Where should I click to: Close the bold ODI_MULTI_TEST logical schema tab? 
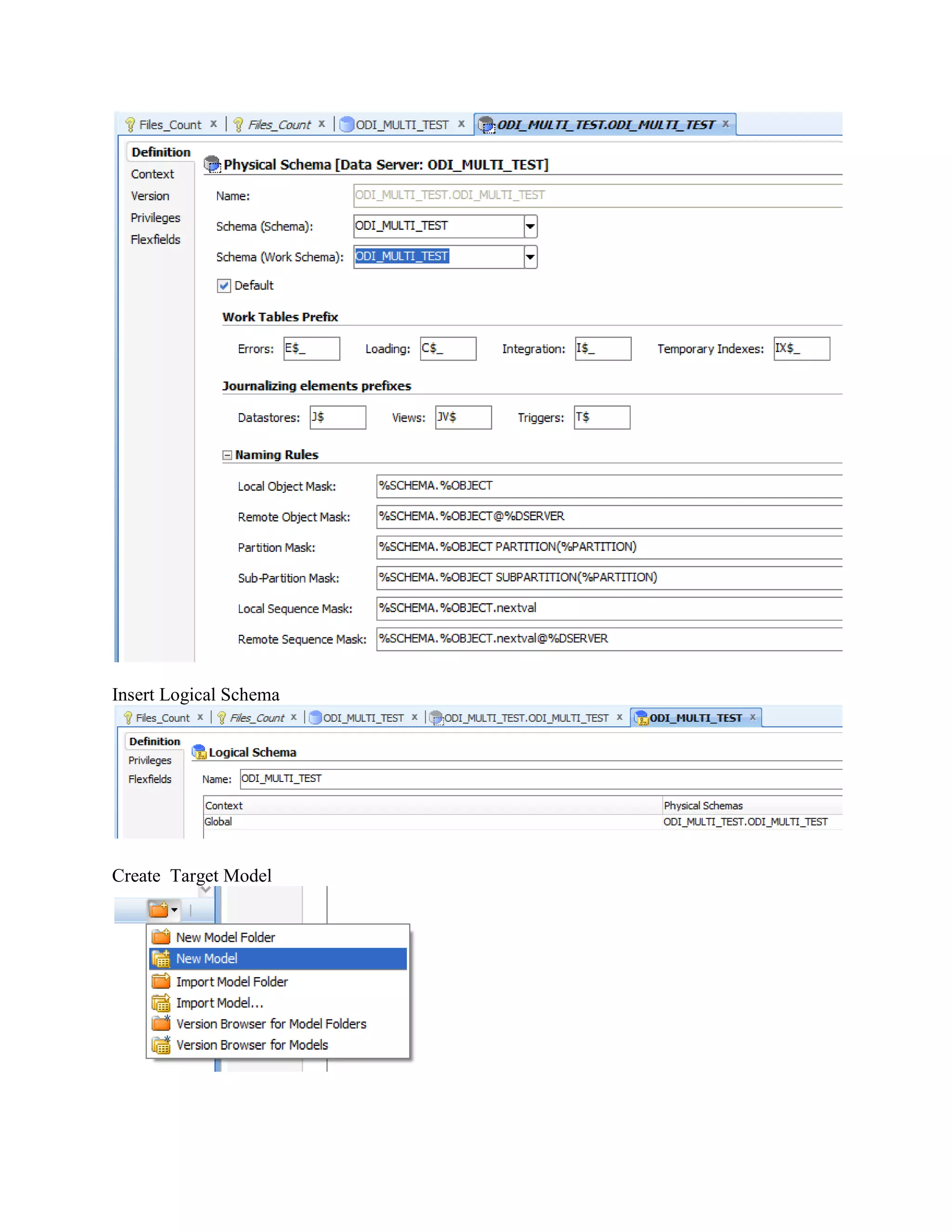point(753,717)
